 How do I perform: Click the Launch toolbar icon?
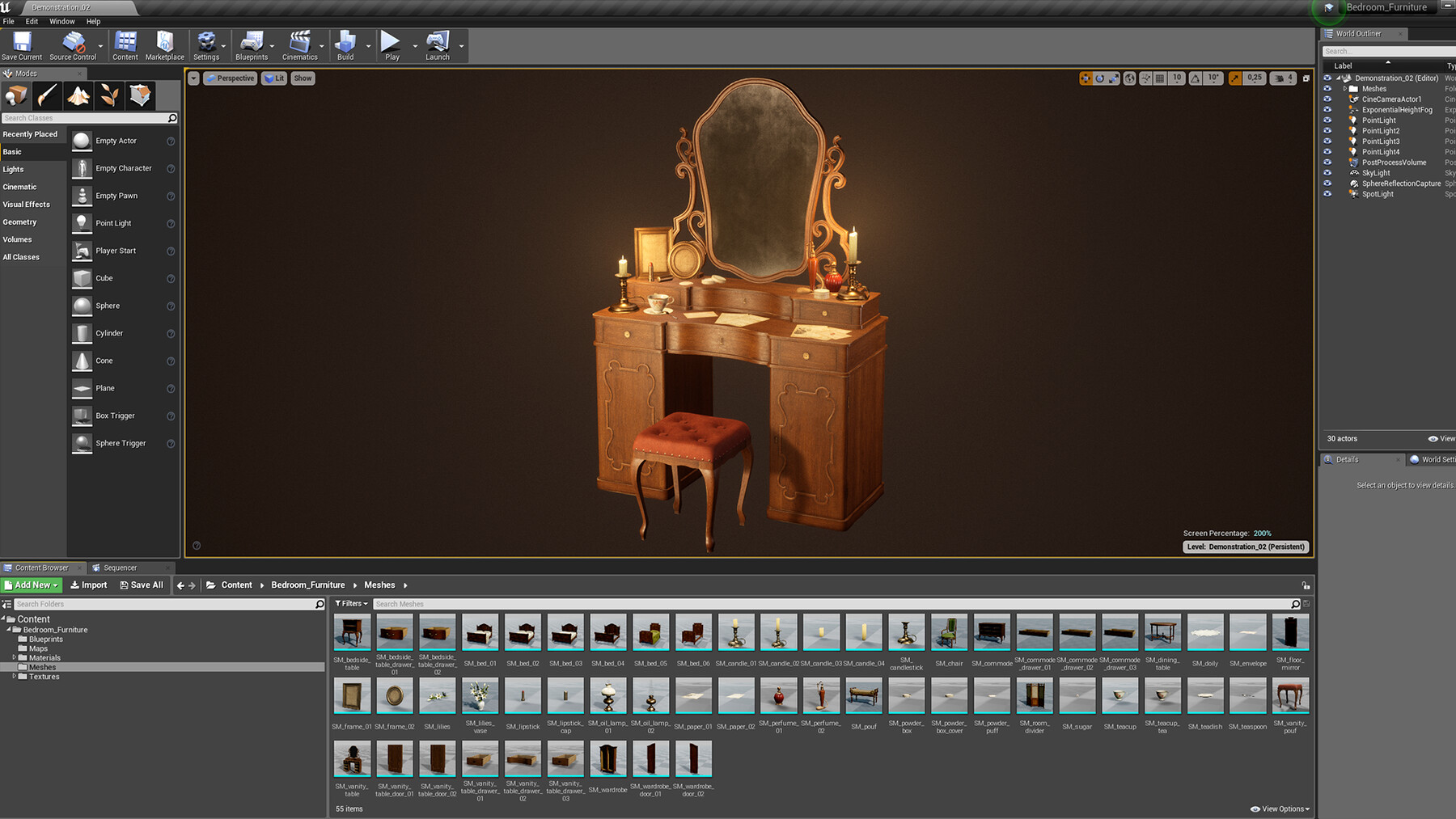438,46
